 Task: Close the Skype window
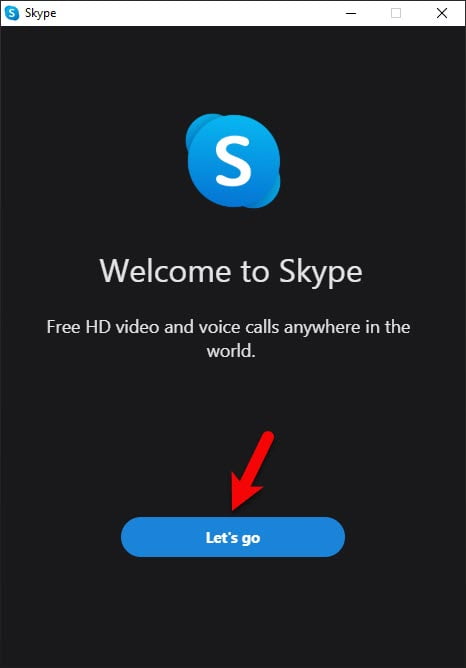[442, 13]
